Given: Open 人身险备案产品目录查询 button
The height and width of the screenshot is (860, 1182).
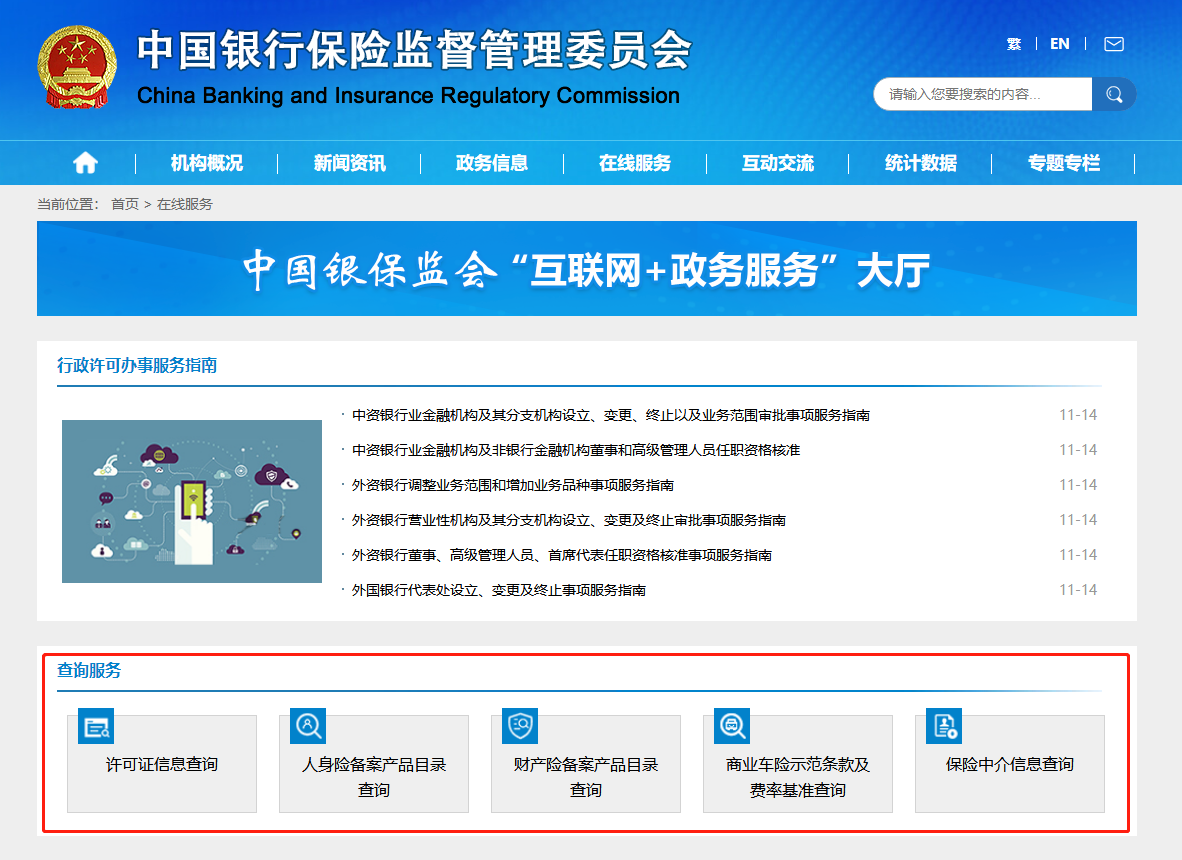Looking at the screenshot, I should 374,764.
